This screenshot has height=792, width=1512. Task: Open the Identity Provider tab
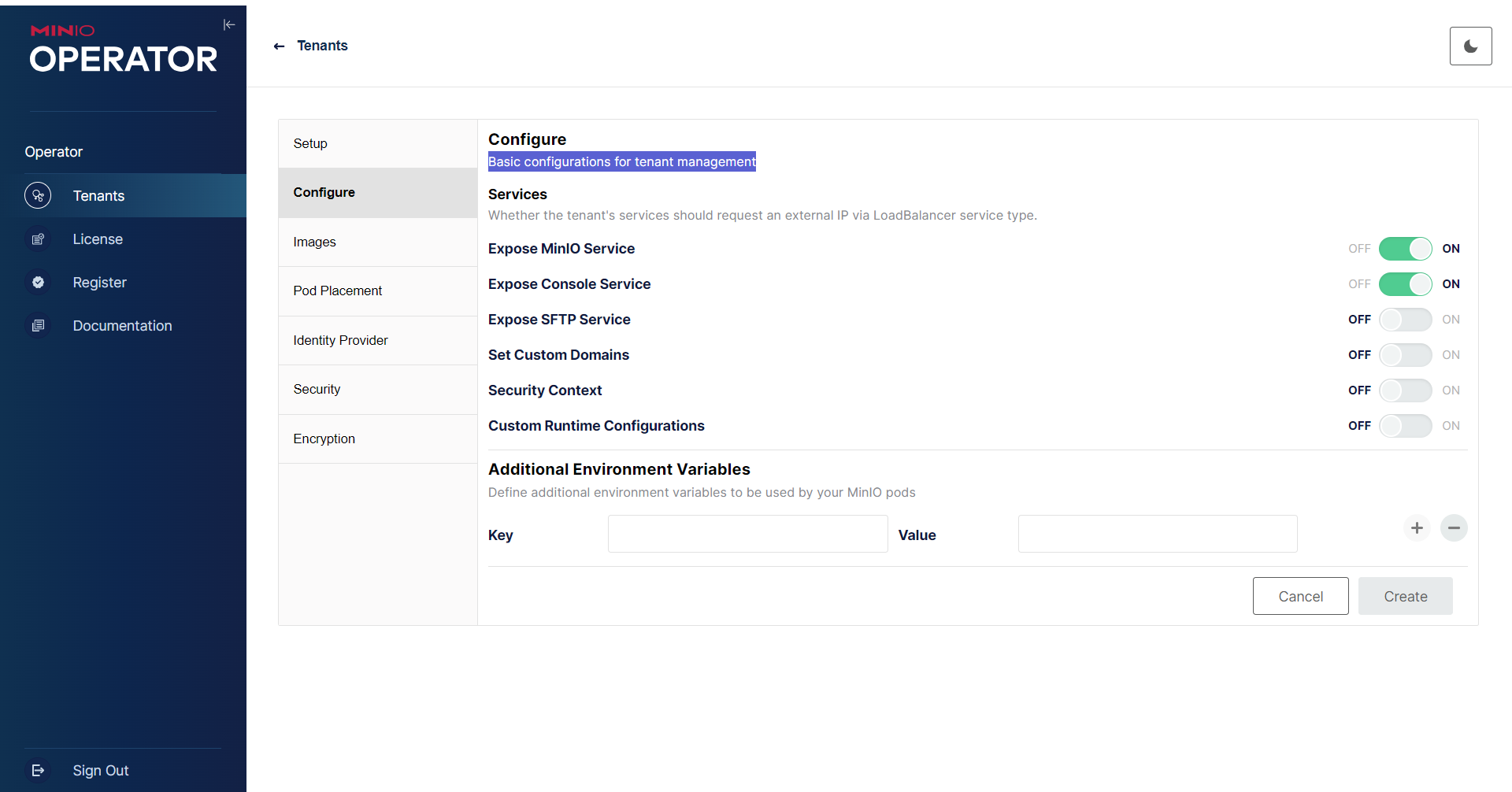[x=340, y=340]
